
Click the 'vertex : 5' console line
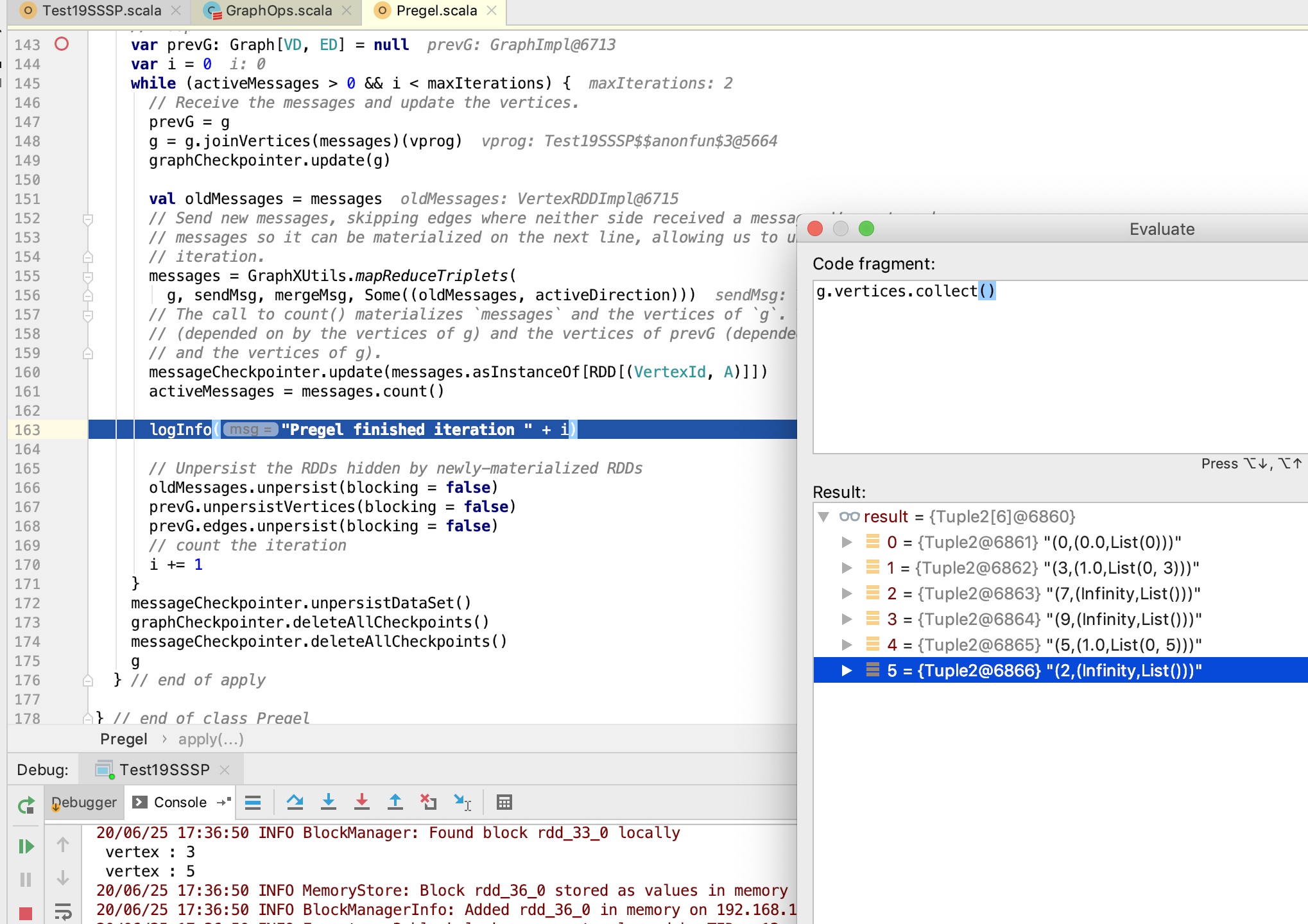coord(150,871)
